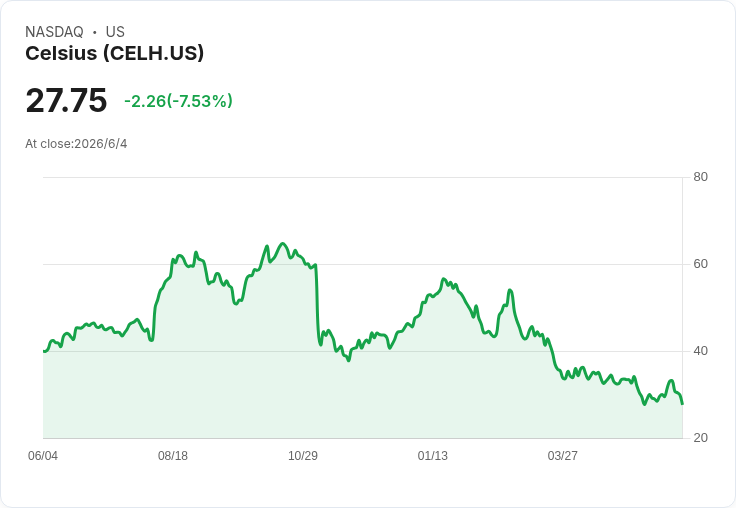Select the 80 price axis label
Viewport: 736px width, 508px height.
pos(700,177)
